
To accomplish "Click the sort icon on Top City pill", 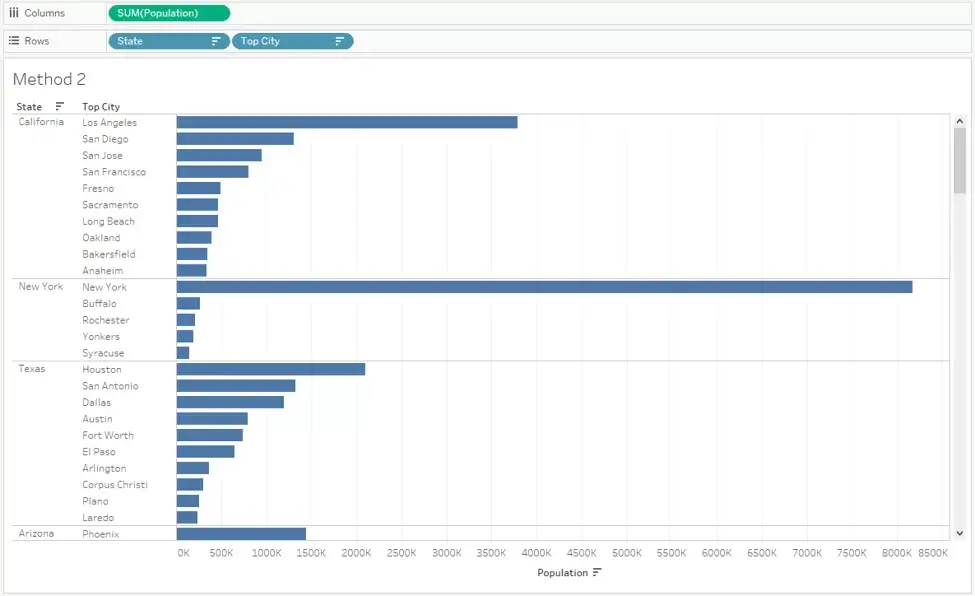I will [x=340, y=41].
